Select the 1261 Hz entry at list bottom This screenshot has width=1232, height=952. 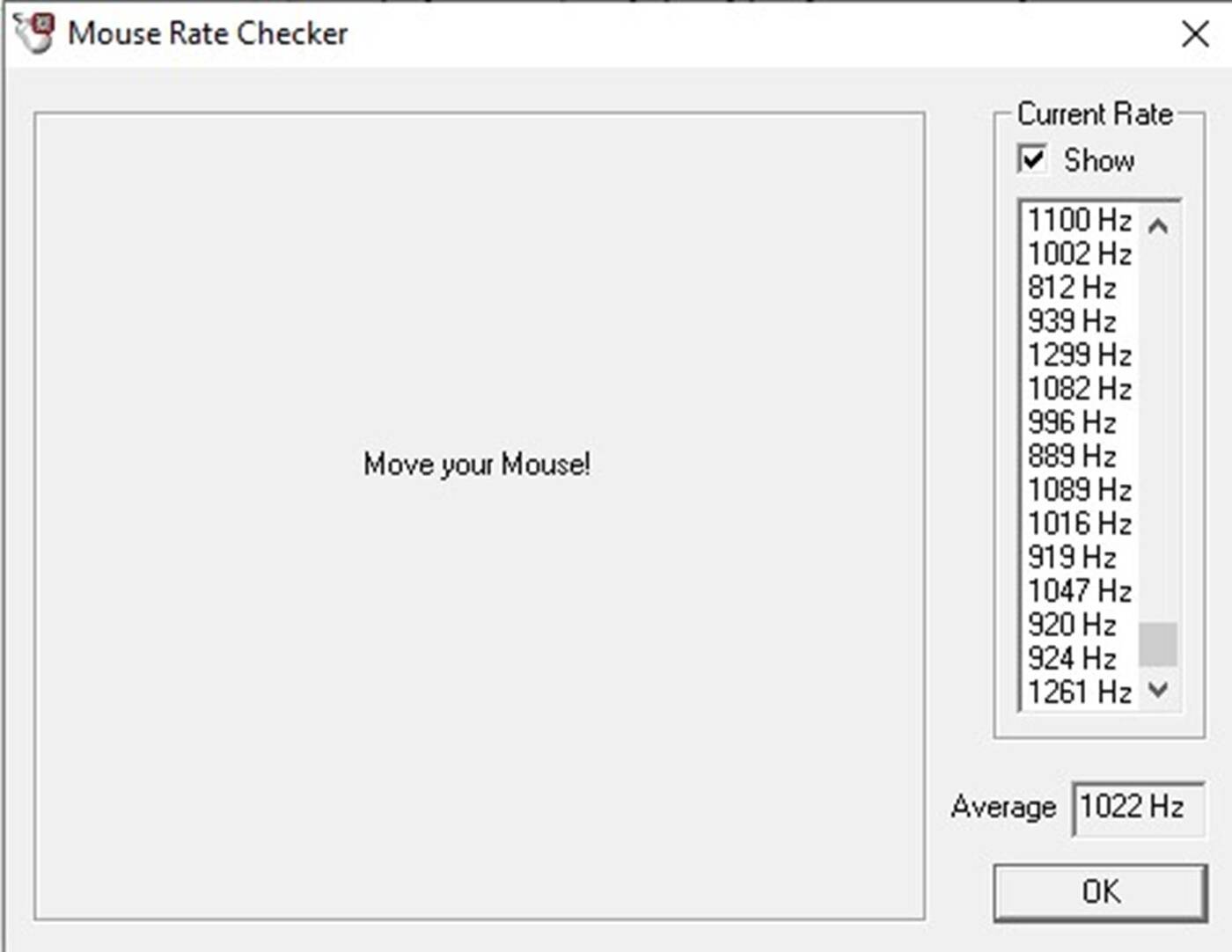(1079, 692)
